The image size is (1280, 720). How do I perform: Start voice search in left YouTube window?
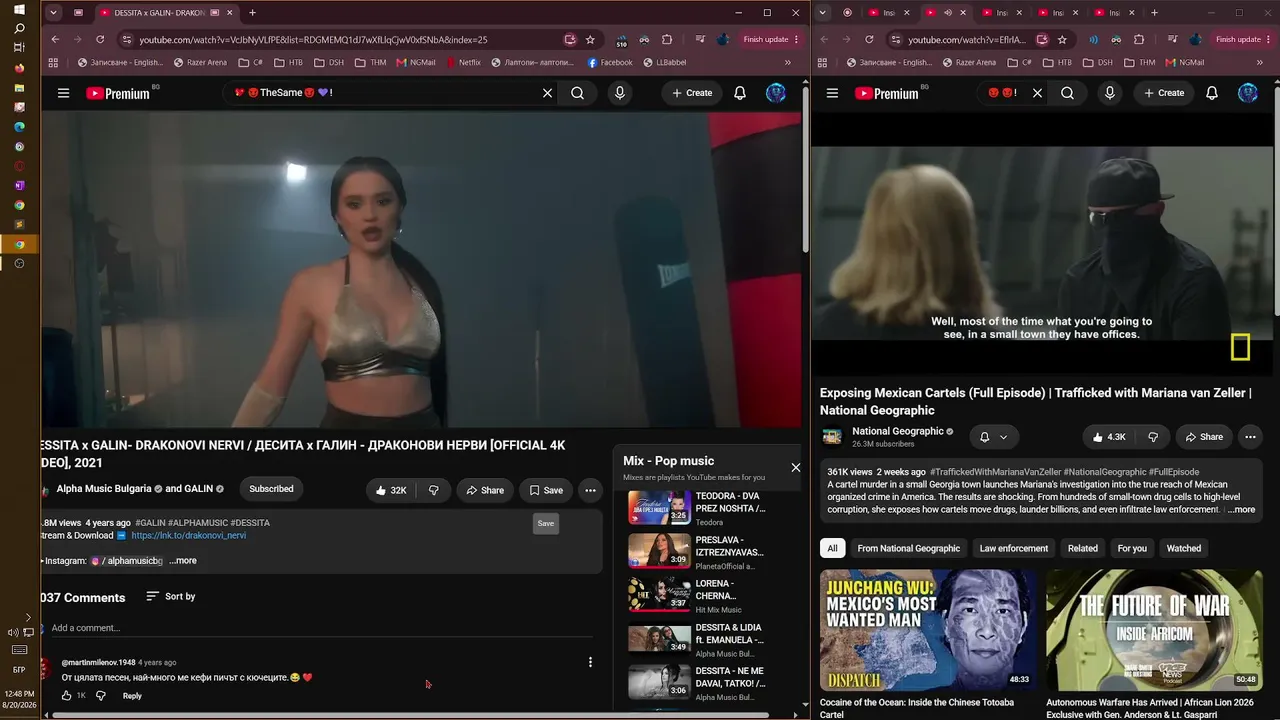tap(620, 93)
